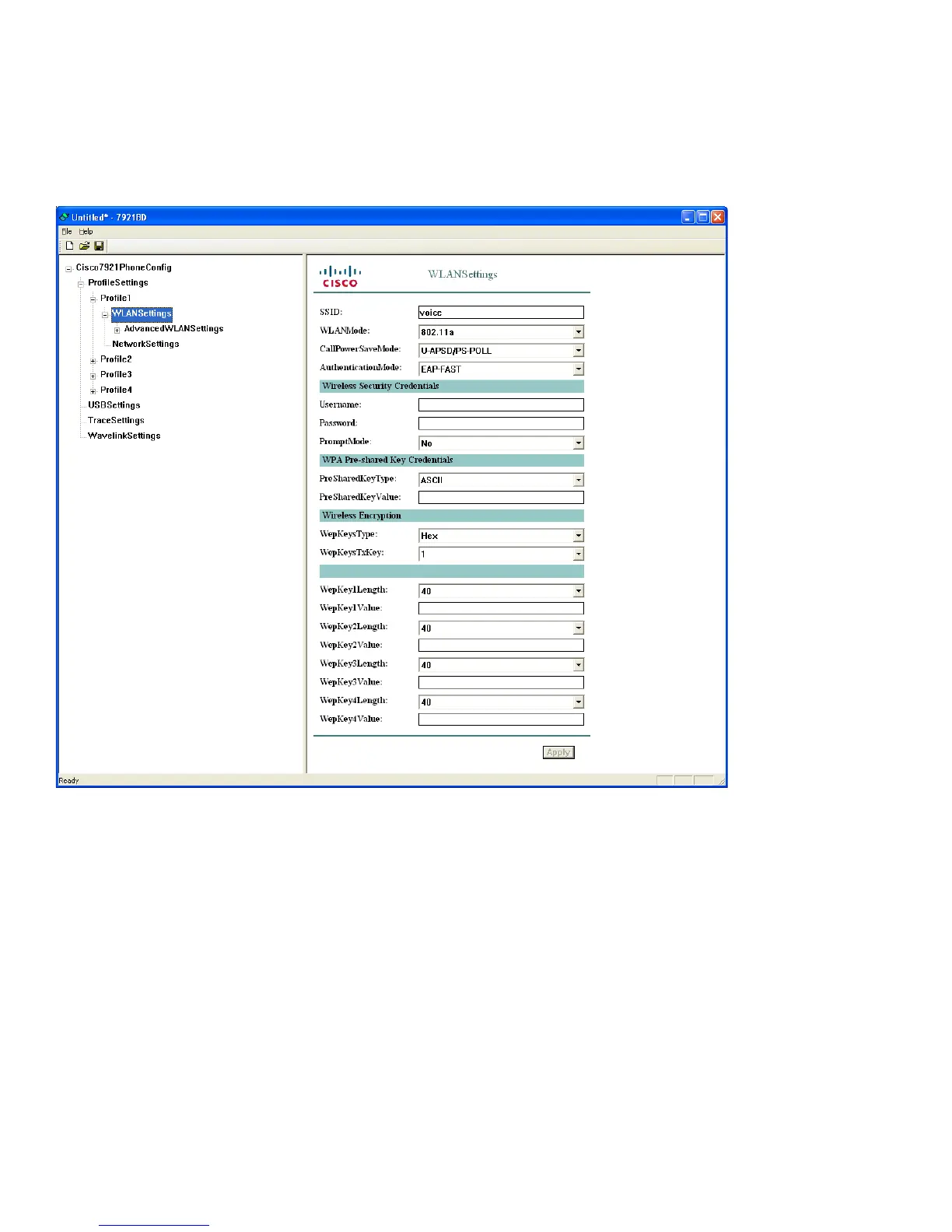Click the WepKey4Value input field
The width and height of the screenshot is (952, 1232).
pos(501,719)
